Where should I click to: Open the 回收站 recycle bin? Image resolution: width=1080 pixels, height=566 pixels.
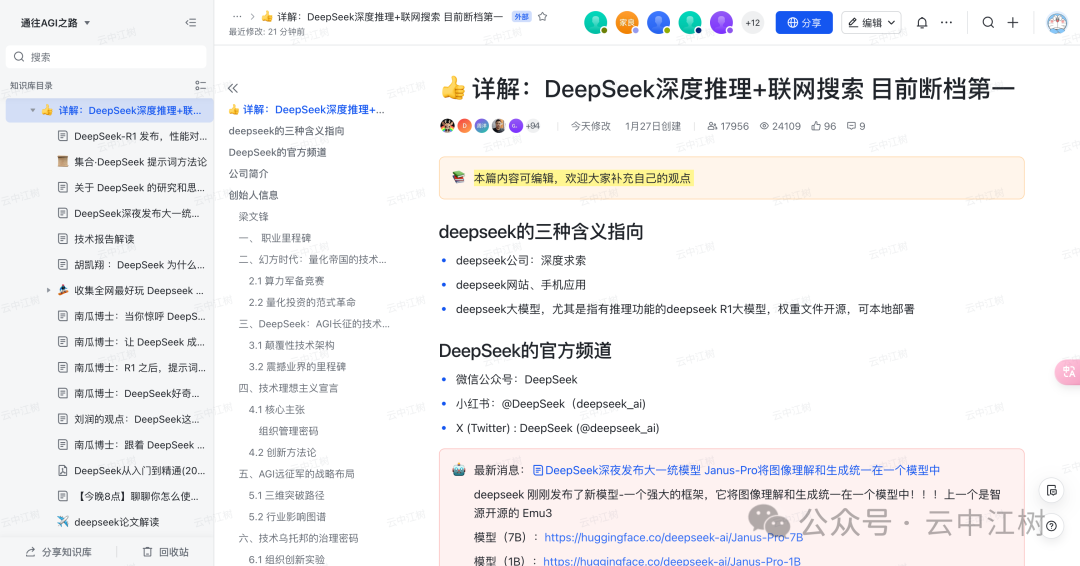point(165,552)
